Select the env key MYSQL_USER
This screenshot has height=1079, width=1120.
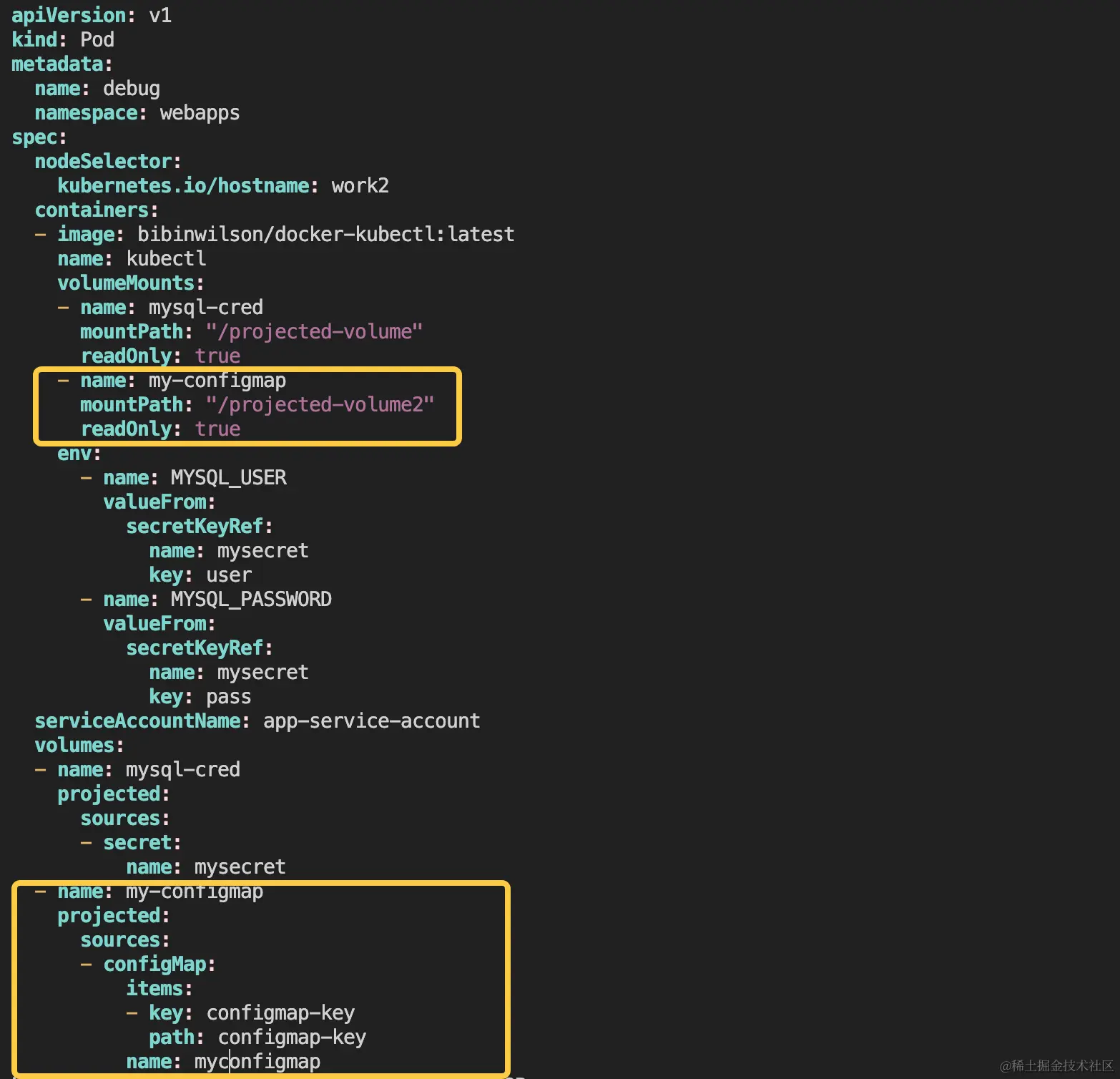pyautogui.click(x=228, y=477)
